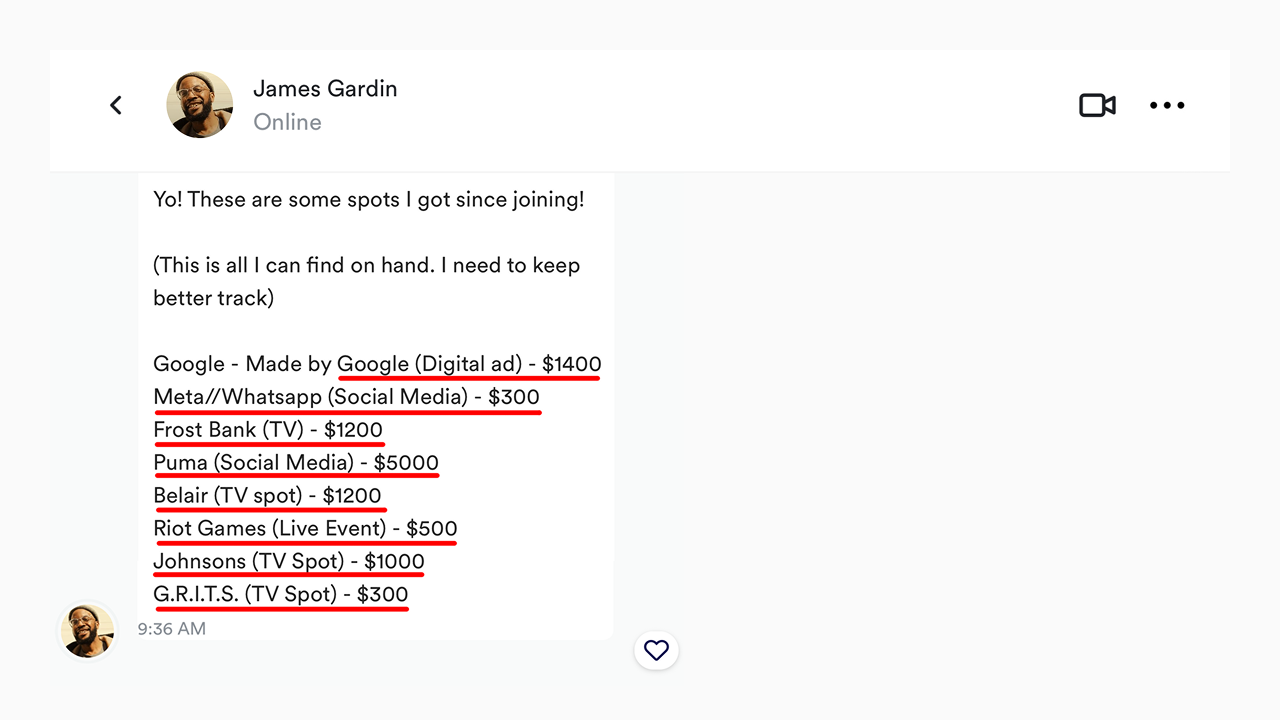Select the Belair TV spot $1200 line
Image resolution: width=1280 pixels, height=720 pixels.
(x=267, y=496)
